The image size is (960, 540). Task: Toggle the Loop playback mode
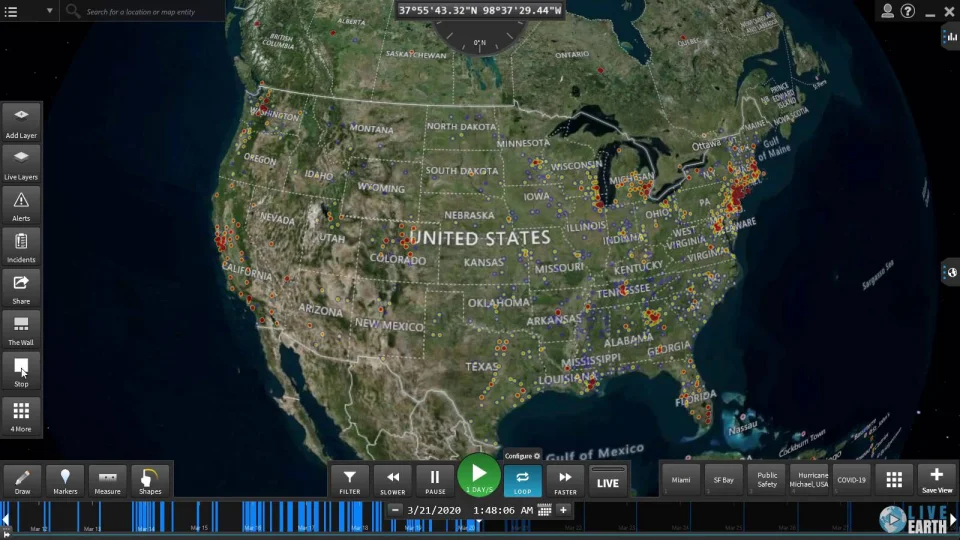(522, 481)
